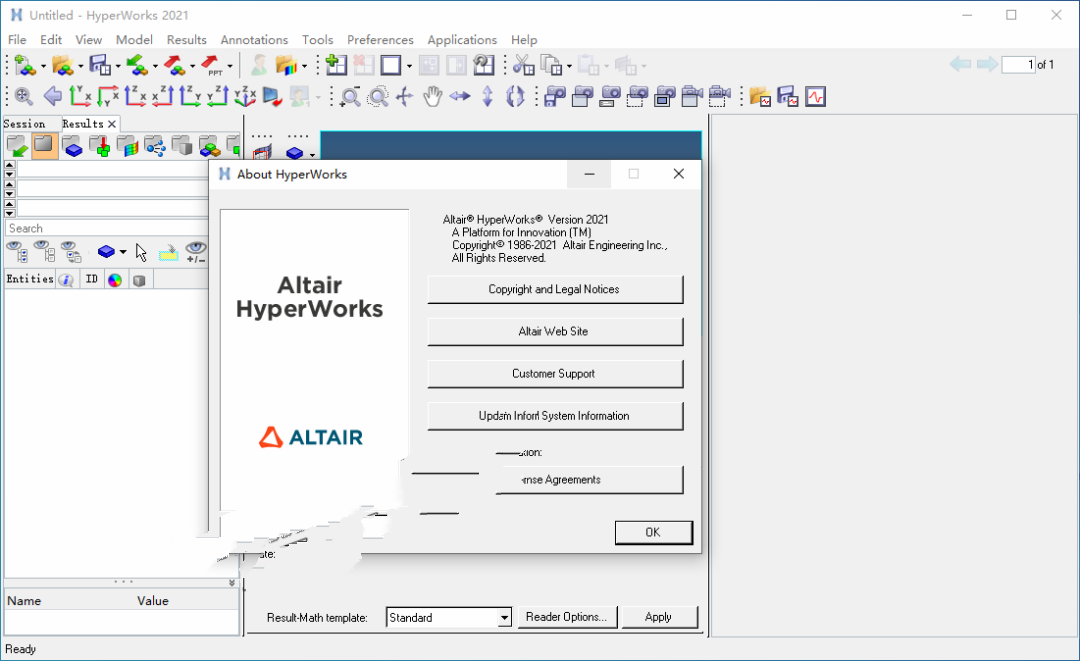Viewport: 1080px width, 661px height.
Task: Click the circle zoom magnifier icon
Action: (x=378, y=96)
